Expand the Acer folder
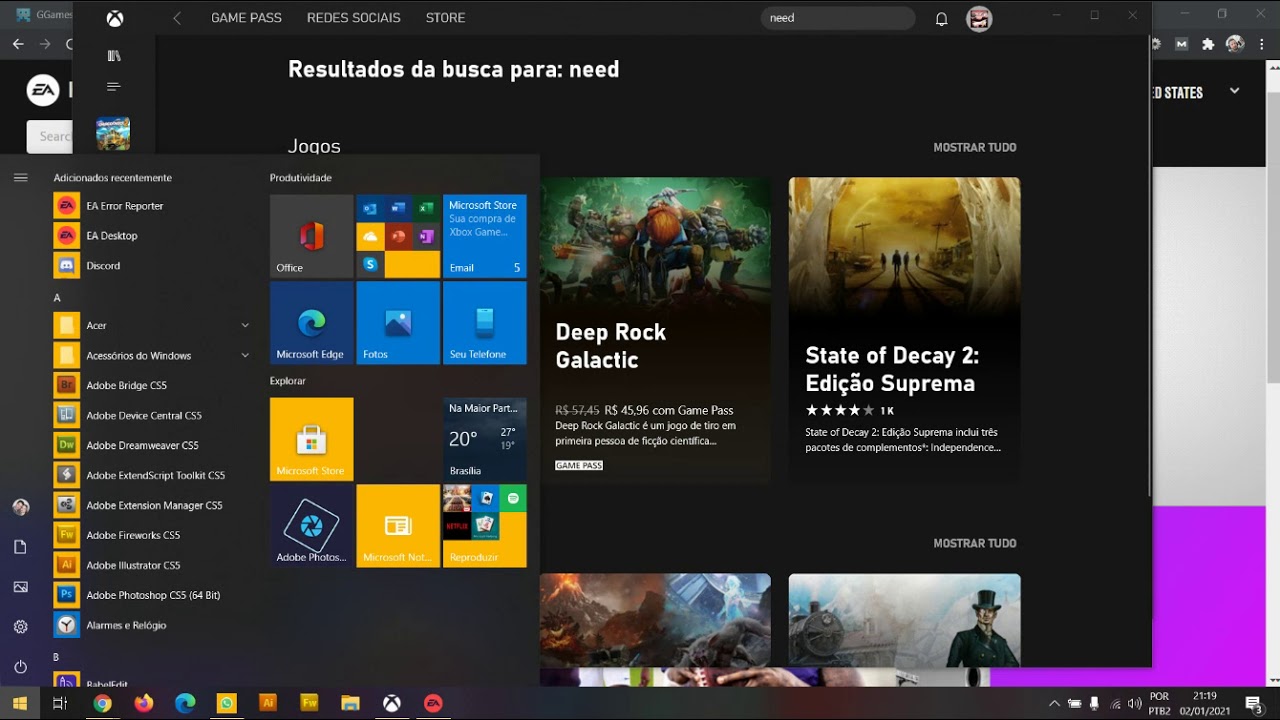The height and width of the screenshot is (720, 1280). (x=152, y=326)
